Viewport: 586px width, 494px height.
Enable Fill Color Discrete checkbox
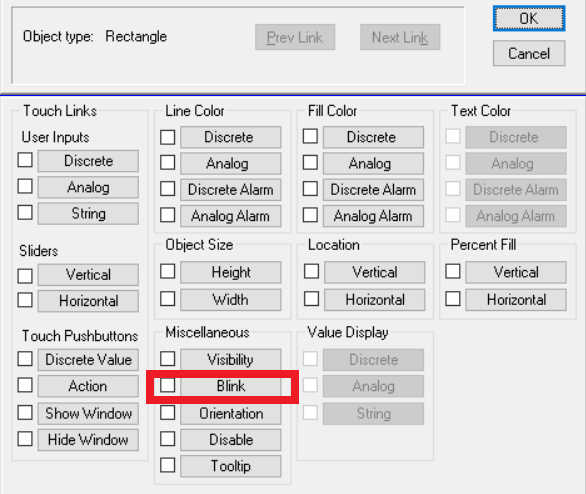(310, 136)
